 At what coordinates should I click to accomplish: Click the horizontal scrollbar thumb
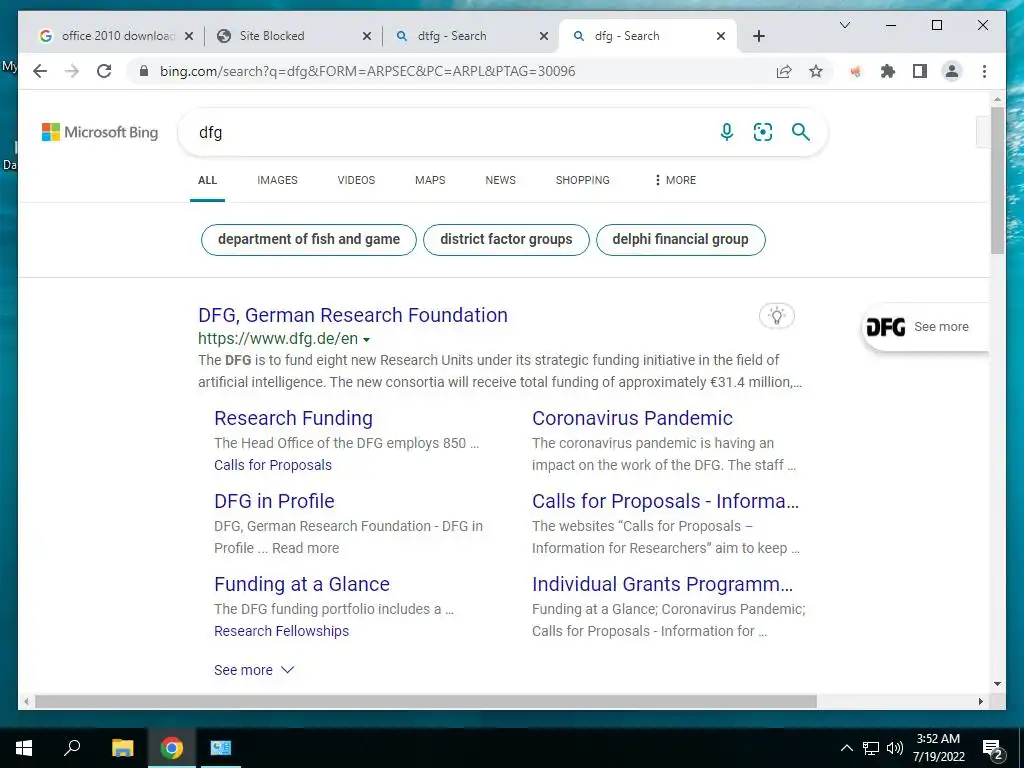coord(425,701)
